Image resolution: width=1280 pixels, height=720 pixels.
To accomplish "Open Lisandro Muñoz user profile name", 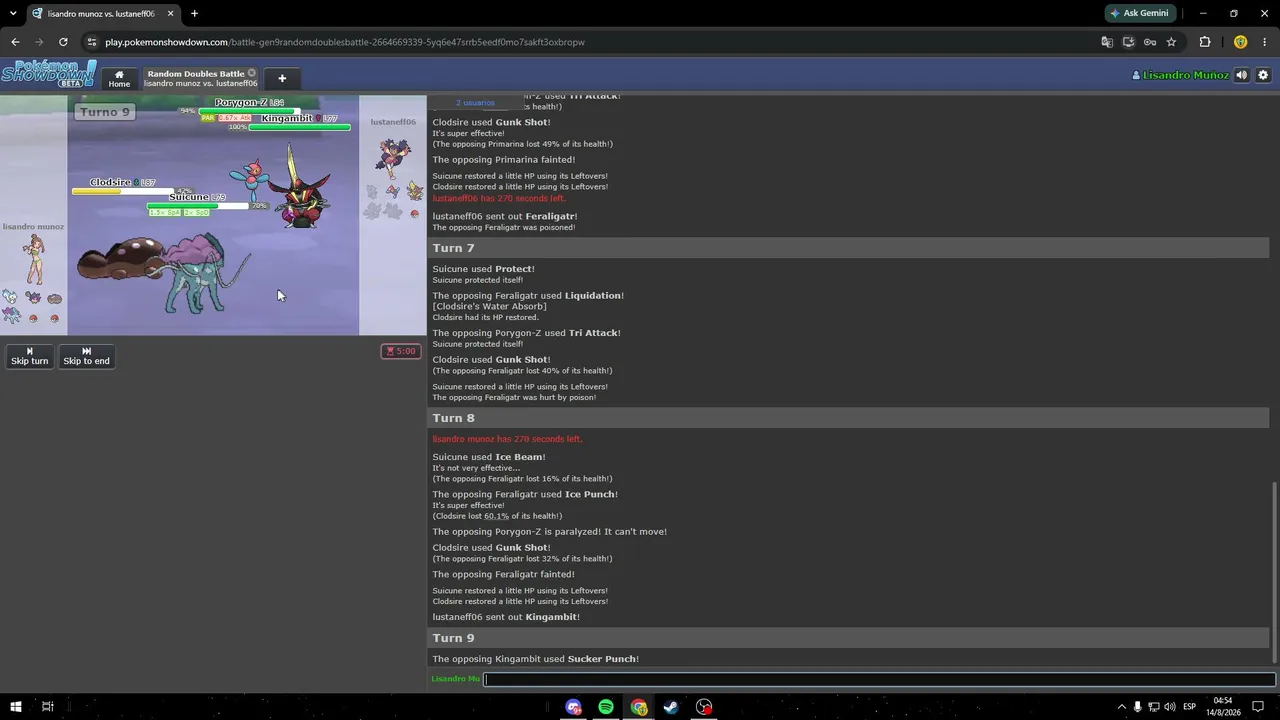I will click(x=1180, y=75).
